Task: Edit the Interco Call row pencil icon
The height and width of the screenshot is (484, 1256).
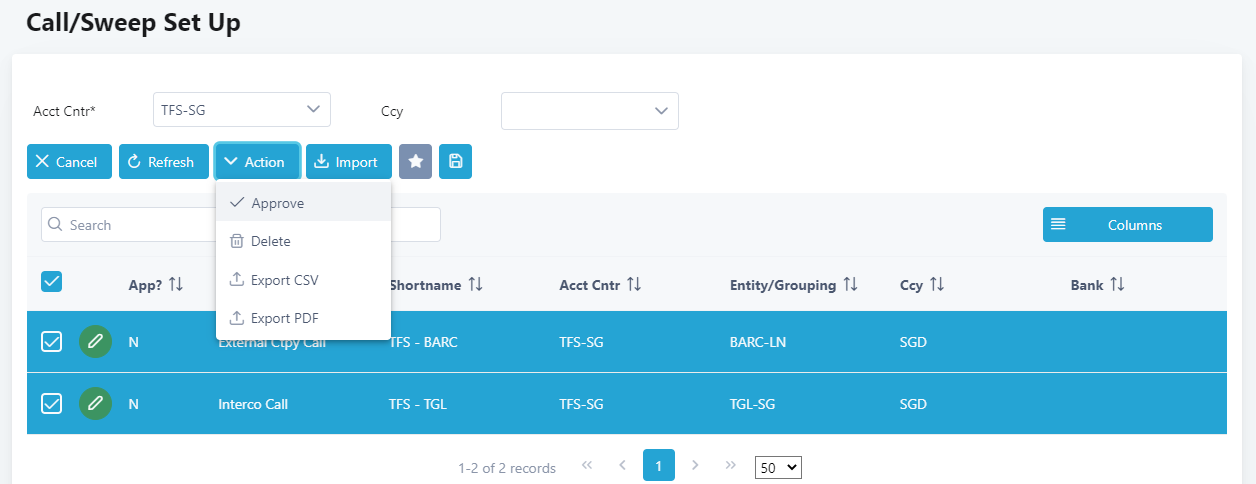Action: click(x=95, y=404)
